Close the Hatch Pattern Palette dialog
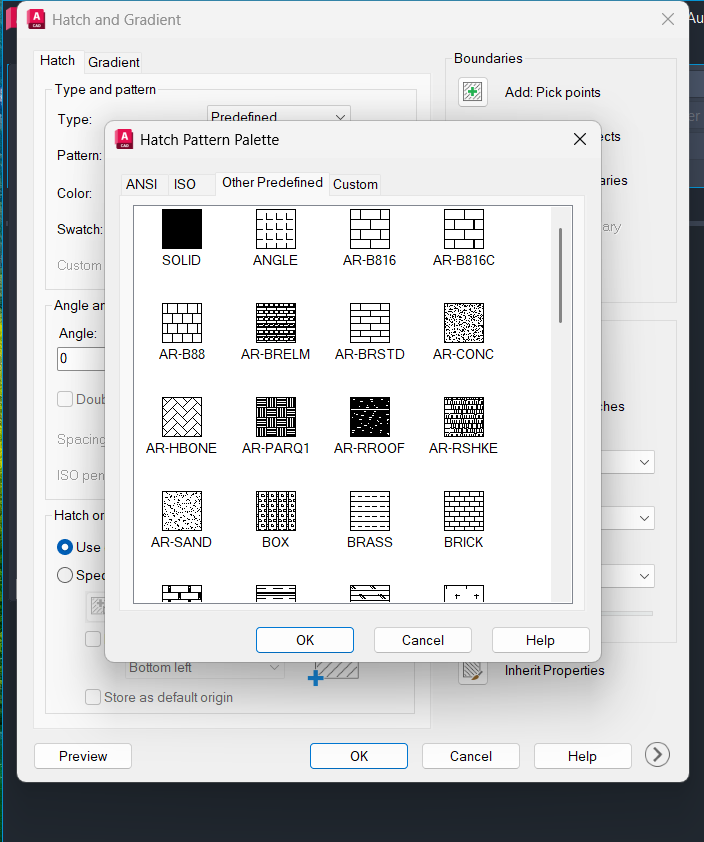 (580, 140)
